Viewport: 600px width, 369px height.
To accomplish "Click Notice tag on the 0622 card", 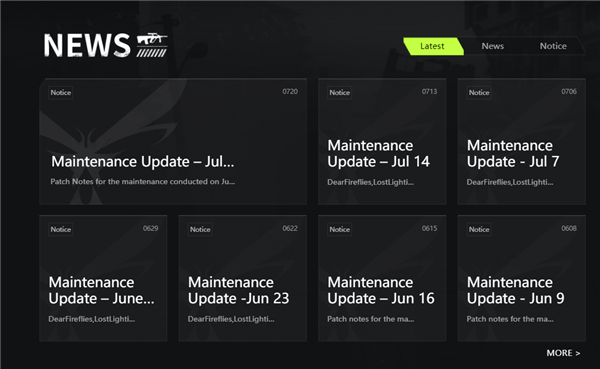I will (200, 229).
